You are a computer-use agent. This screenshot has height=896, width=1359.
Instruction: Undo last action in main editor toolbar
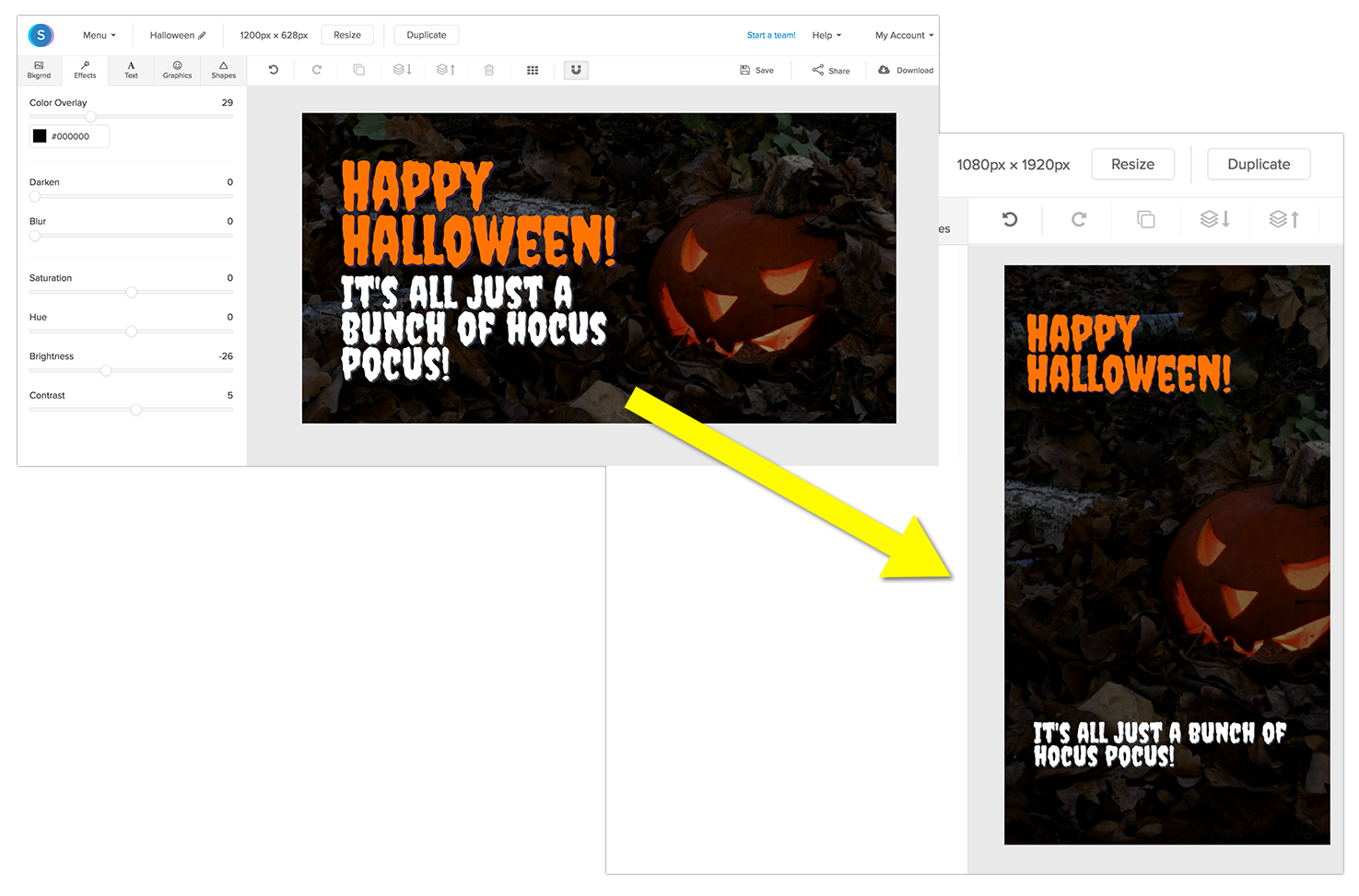[274, 70]
